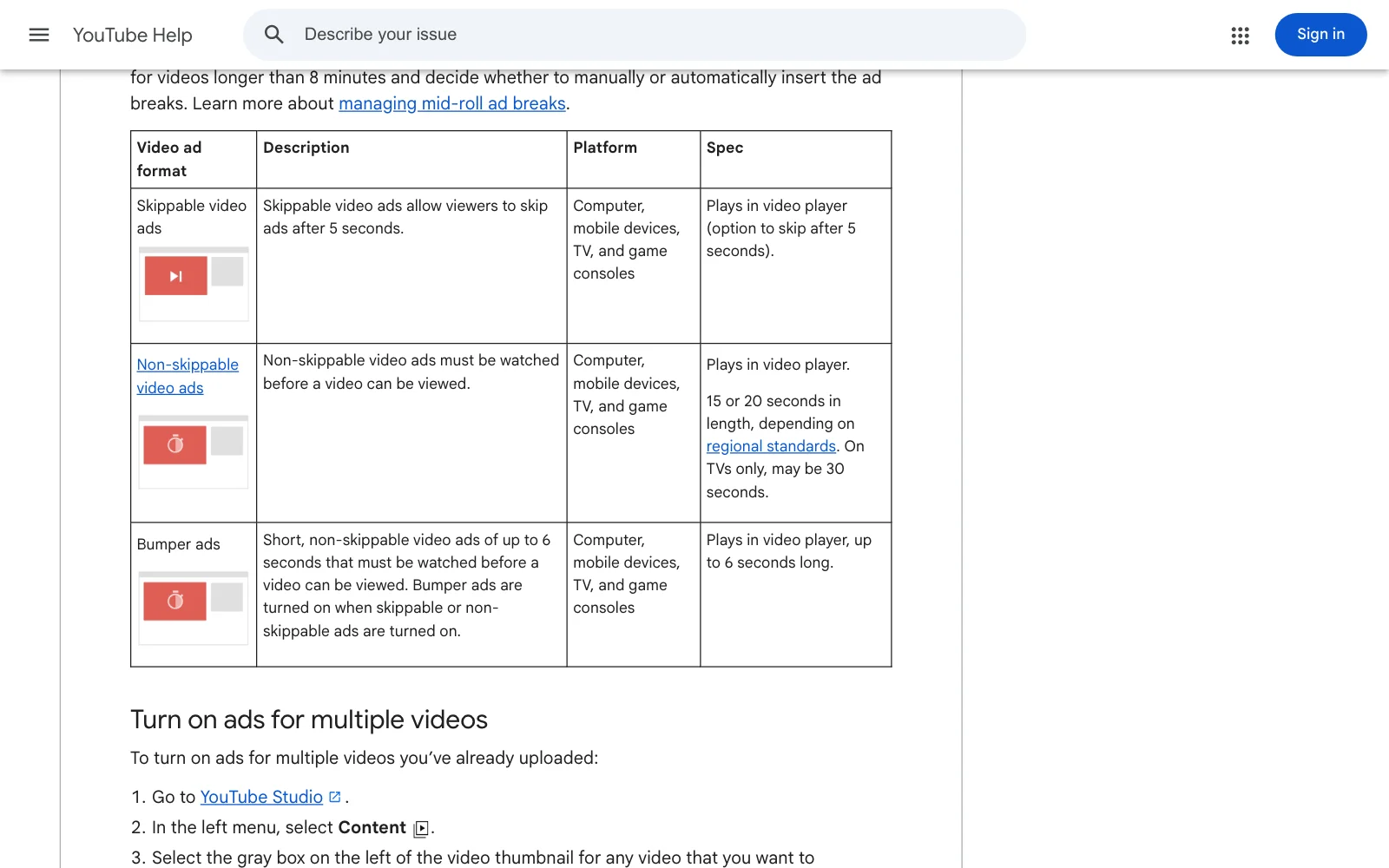Follow the regional standards link
The height and width of the screenshot is (868, 1389).
pos(771,446)
